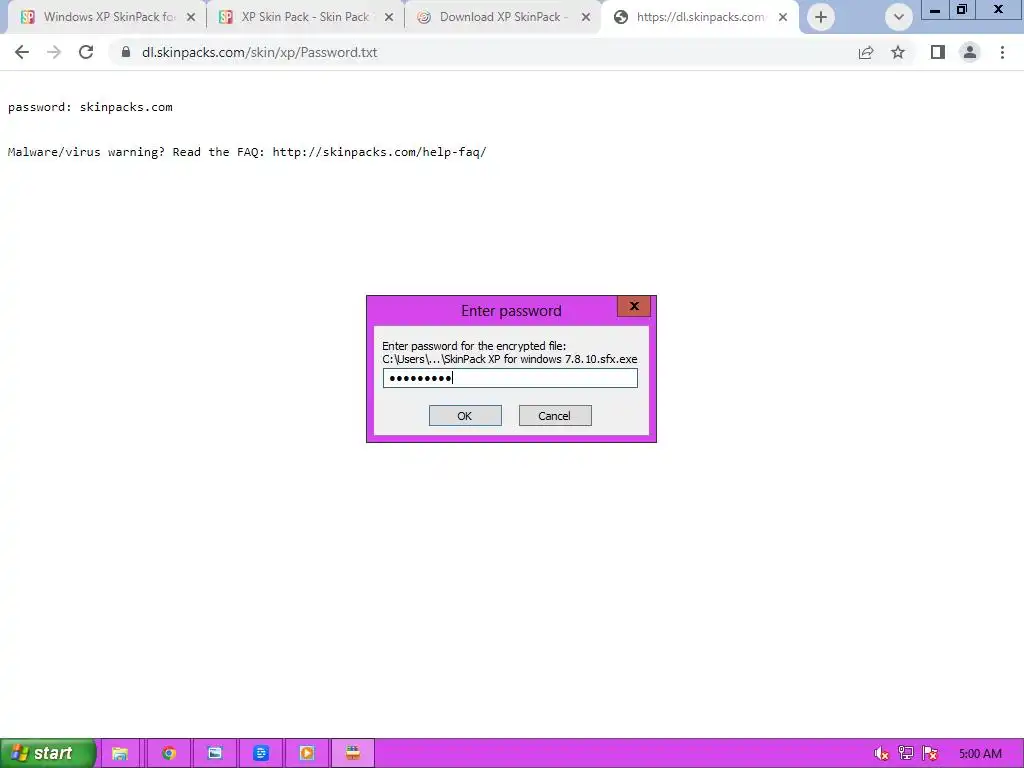Viewport: 1024px width, 768px height.
Task: Open the media player taskbar app
Action: click(x=306, y=753)
